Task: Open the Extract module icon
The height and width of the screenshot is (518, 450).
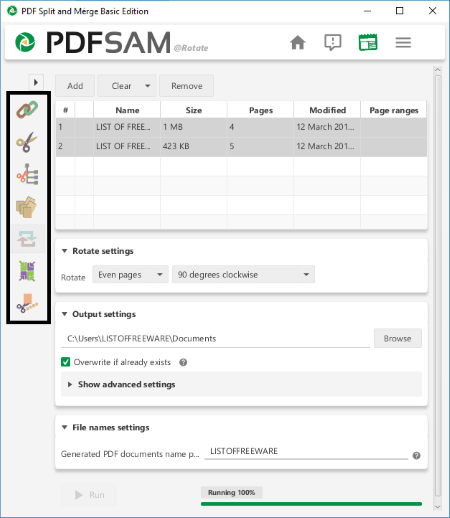Action: (27, 271)
